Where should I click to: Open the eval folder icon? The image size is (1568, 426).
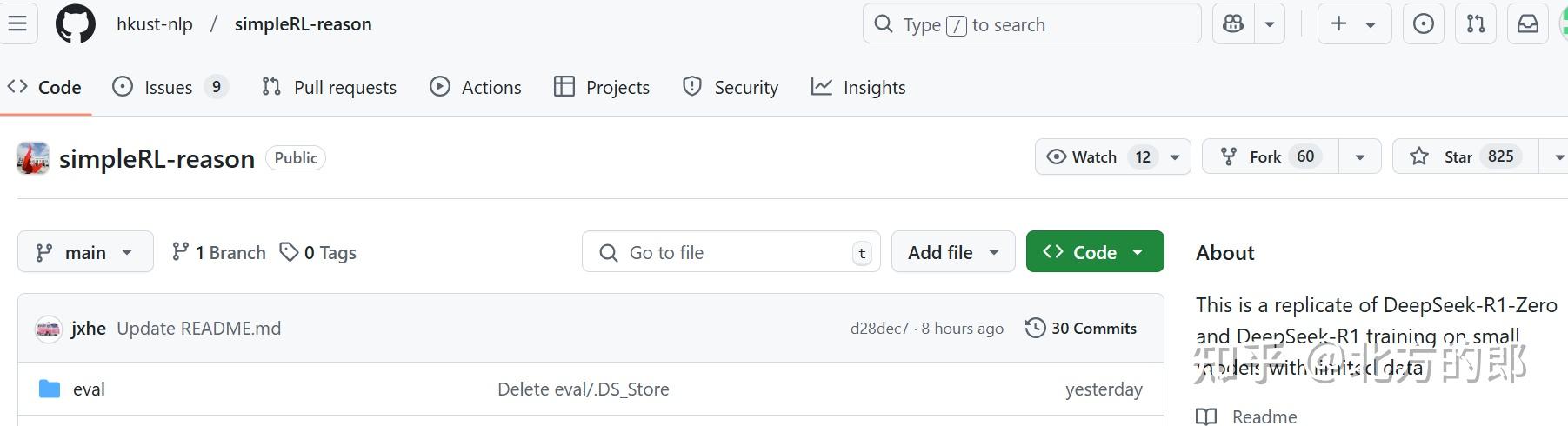(x=50, y=389)
